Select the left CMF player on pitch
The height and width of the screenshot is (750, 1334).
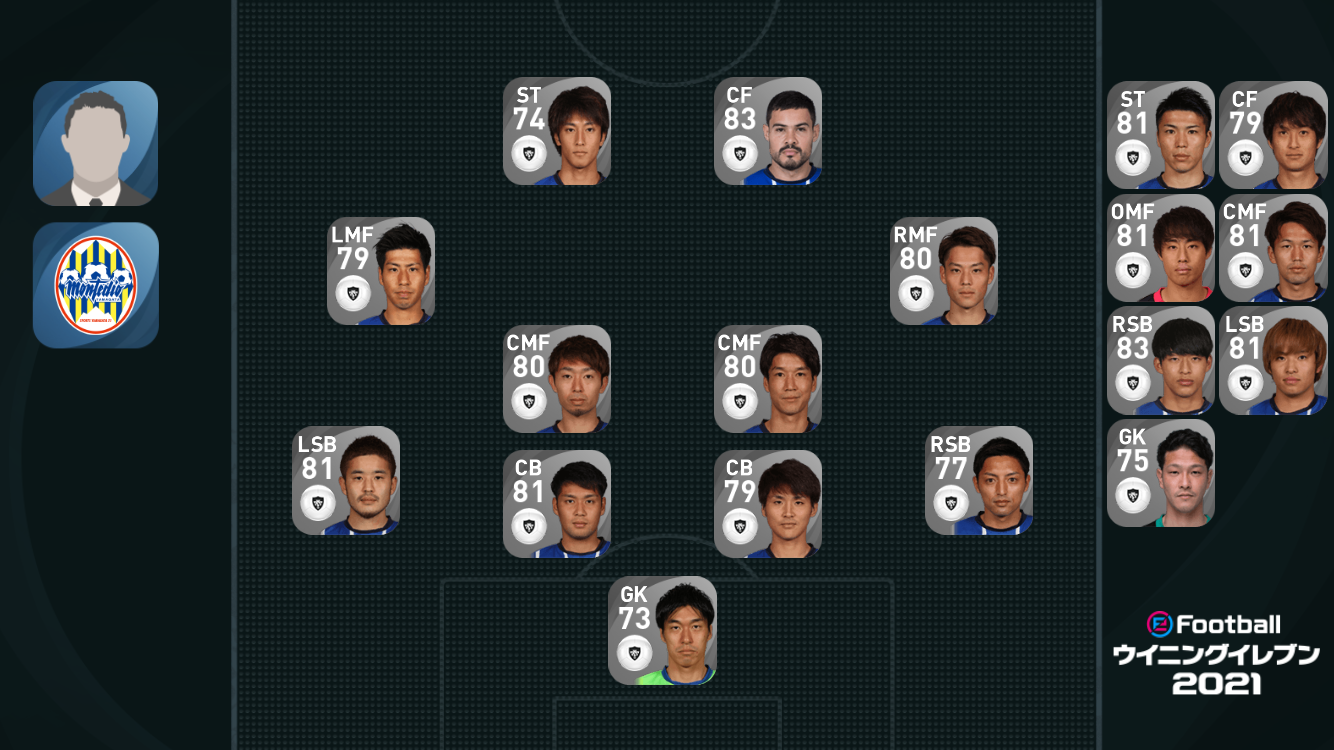click(x=557, y=379)
